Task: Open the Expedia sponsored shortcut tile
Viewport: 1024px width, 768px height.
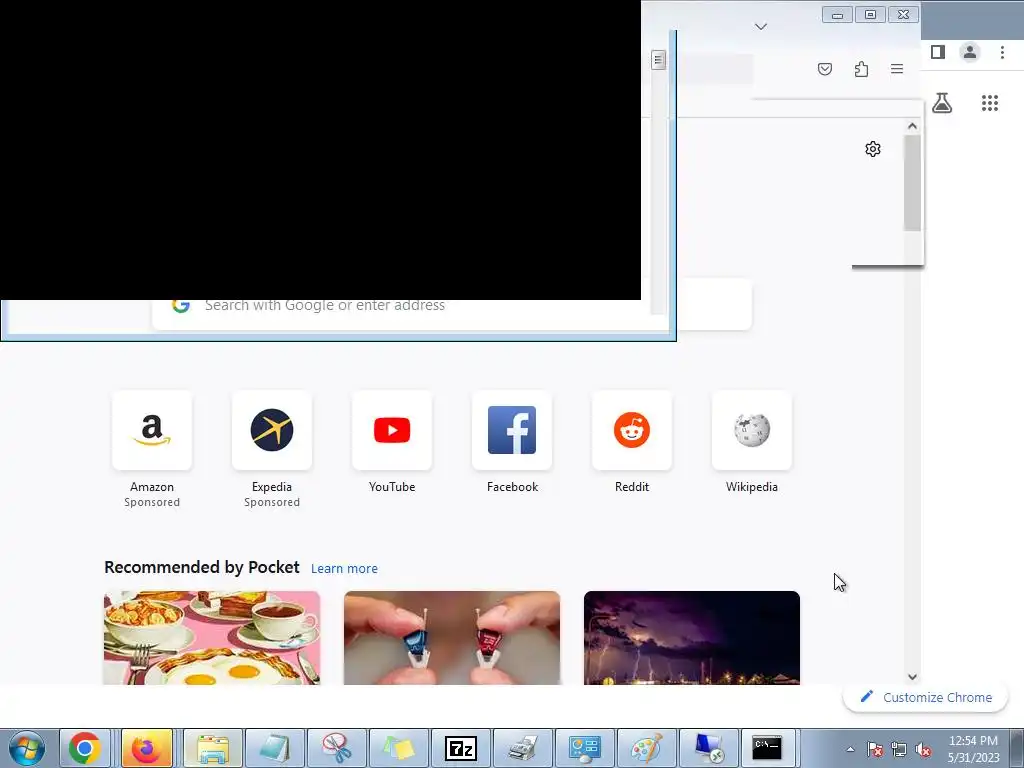Action: (x=272, y=430)
